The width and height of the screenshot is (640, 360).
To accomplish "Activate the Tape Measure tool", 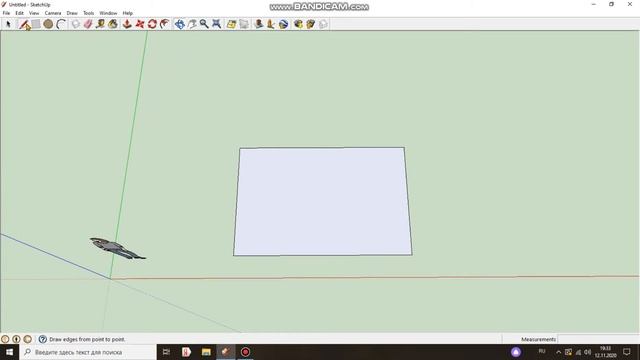I will pyautogui.click(x=100, y=24).
